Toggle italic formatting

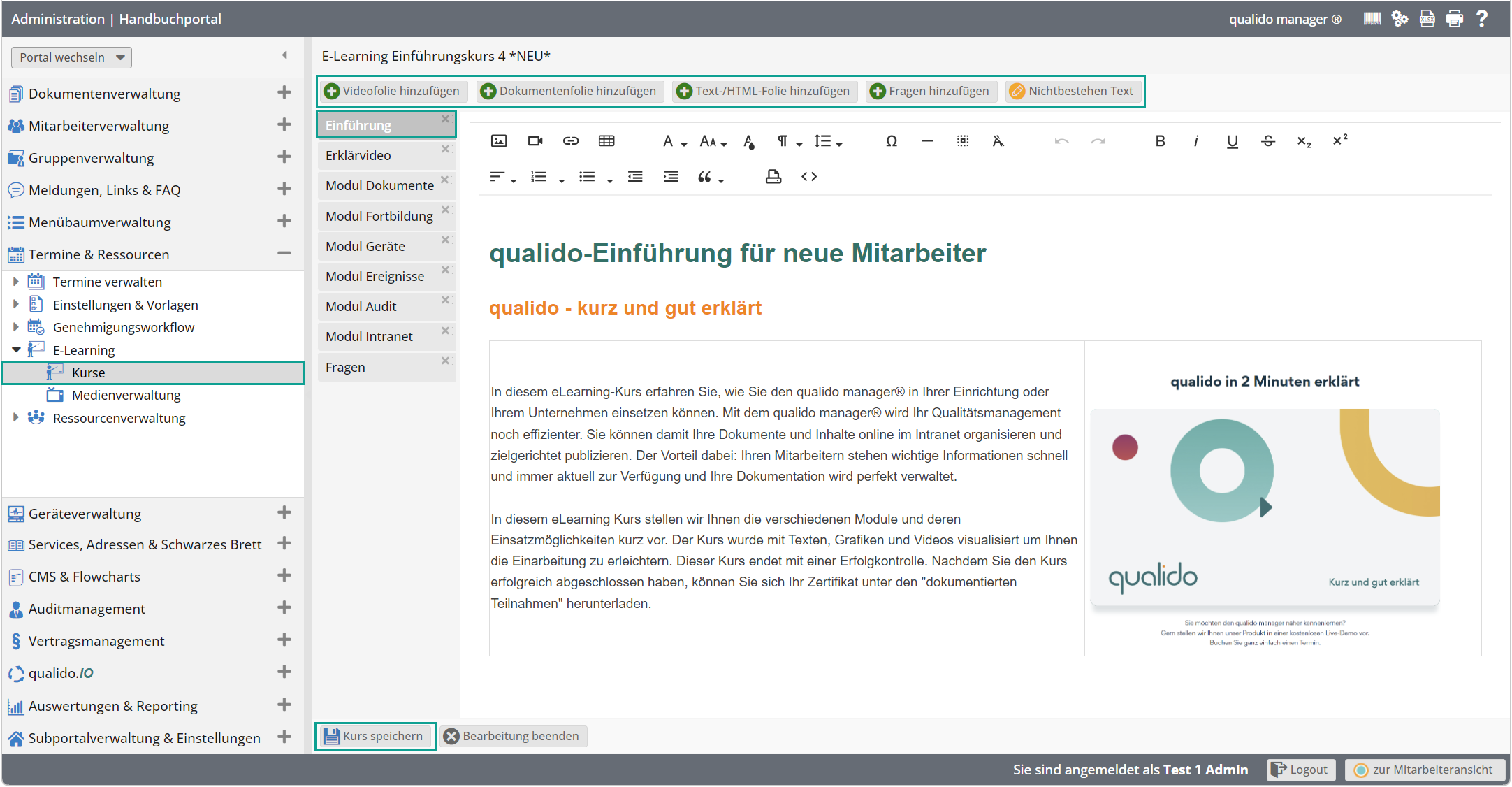pyautogui.click(x=1196, y=141)
